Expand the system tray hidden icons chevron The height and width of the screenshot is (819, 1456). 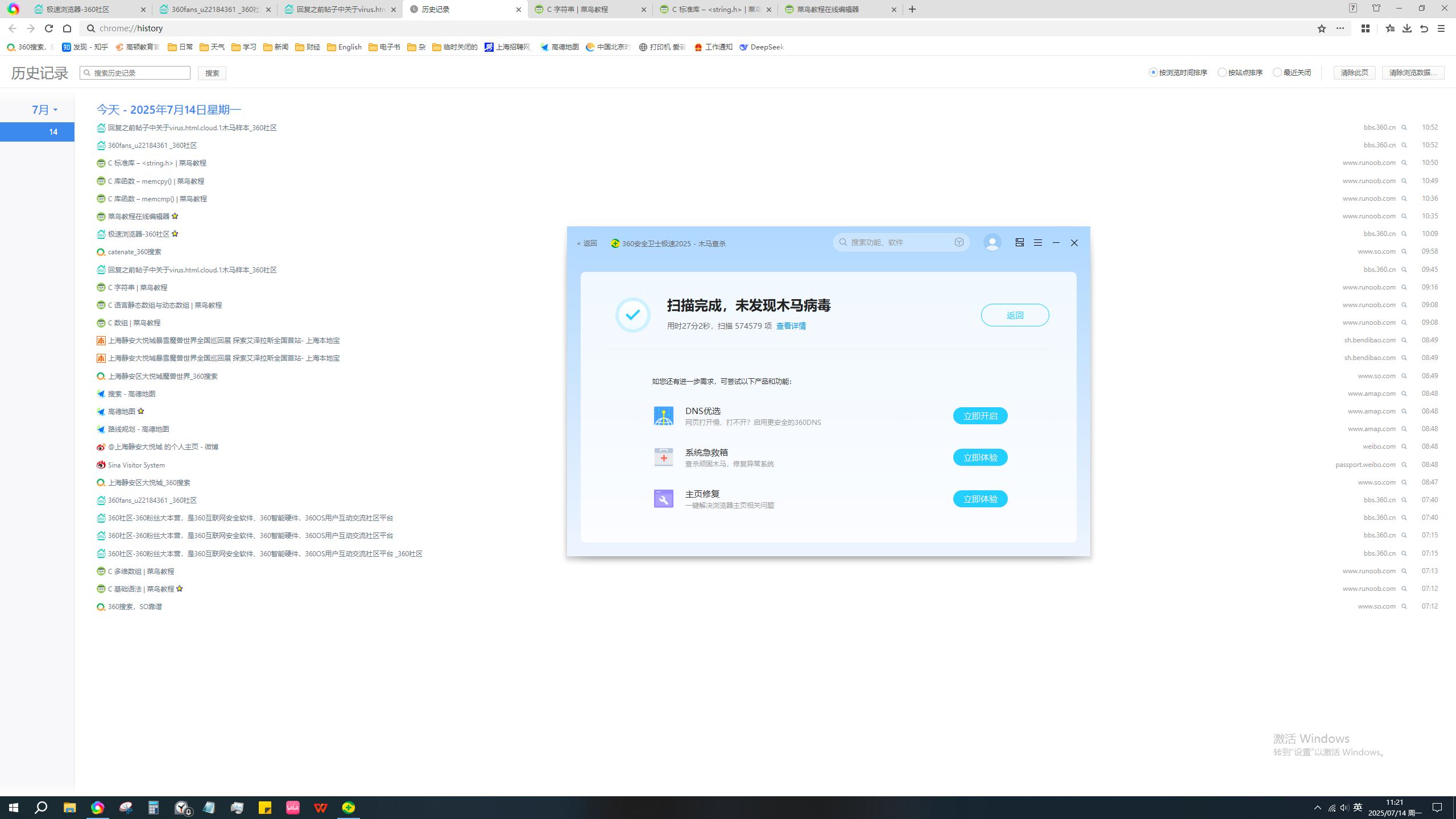pyautogui.click(x=1317, y=808)
